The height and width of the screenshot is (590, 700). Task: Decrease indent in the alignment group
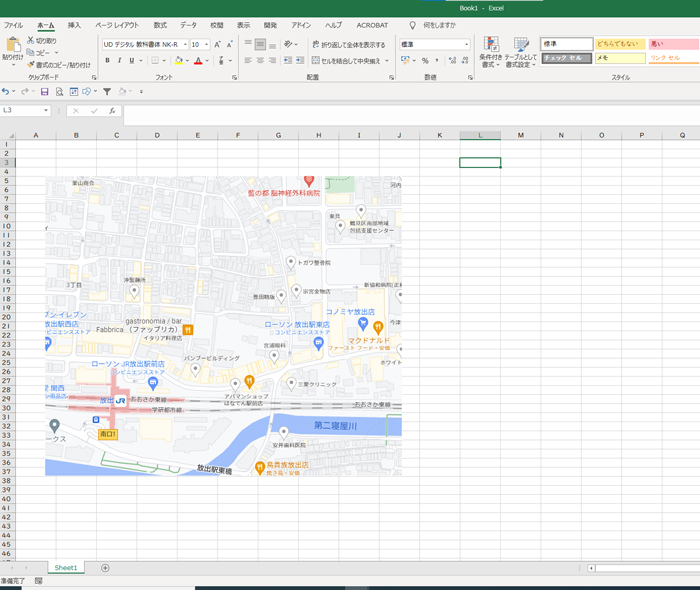coord(288,60)
